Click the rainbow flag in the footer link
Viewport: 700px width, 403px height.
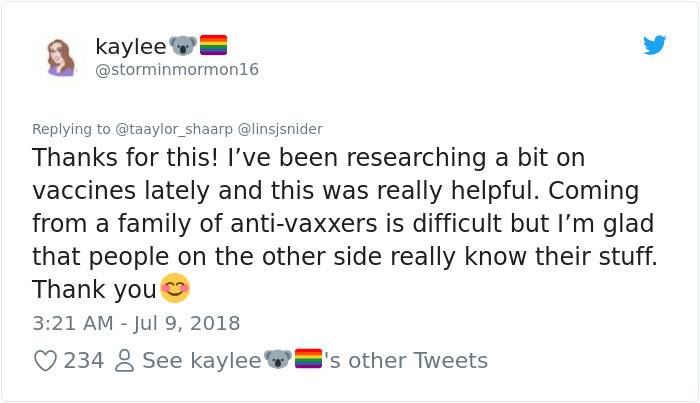click(308, 360)
